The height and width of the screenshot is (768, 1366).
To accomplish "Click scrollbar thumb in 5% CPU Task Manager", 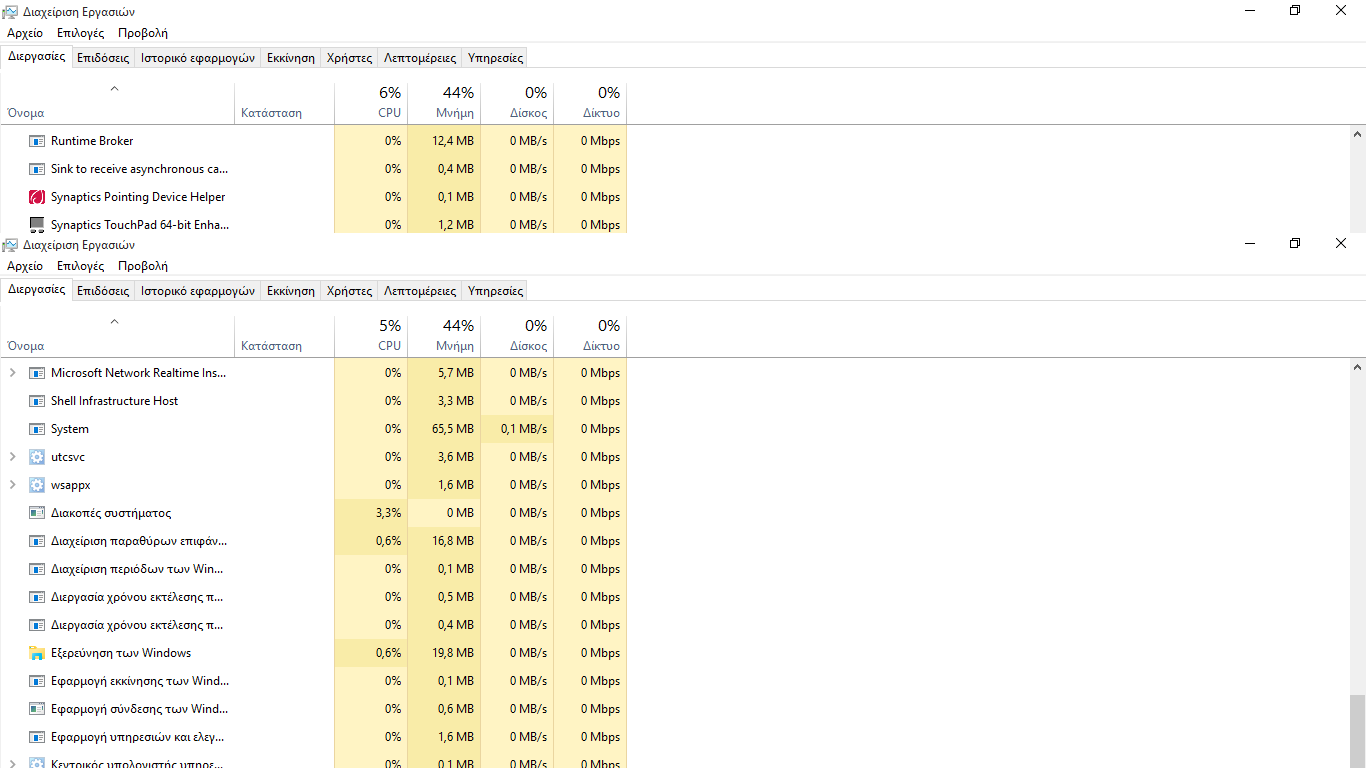I will (x=1357, y=732).
